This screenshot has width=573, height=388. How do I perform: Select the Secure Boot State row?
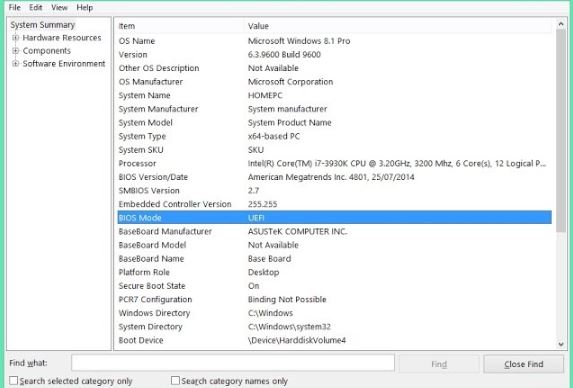(x=334, y=286)
